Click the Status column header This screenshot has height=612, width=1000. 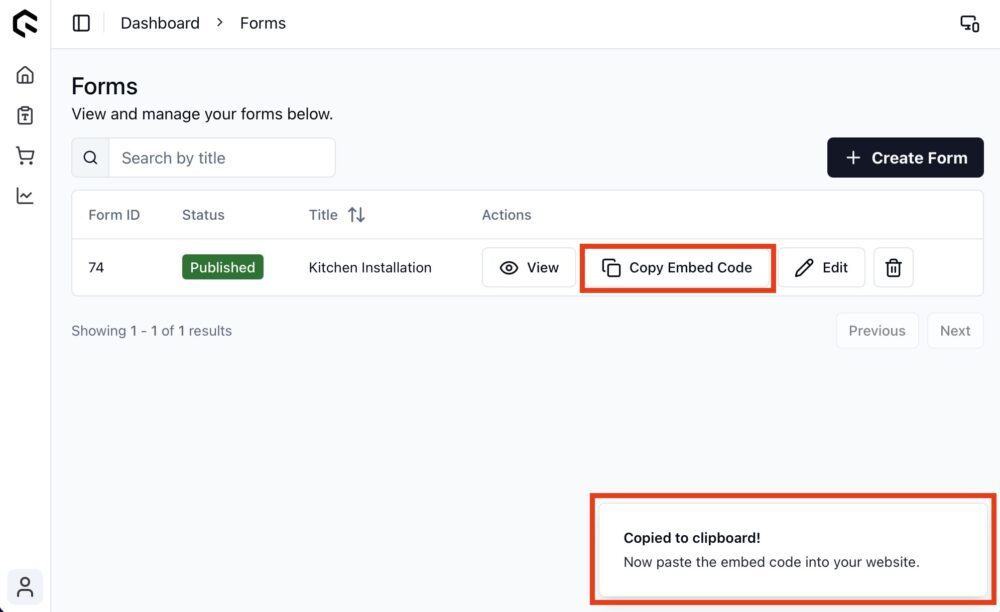203,215
